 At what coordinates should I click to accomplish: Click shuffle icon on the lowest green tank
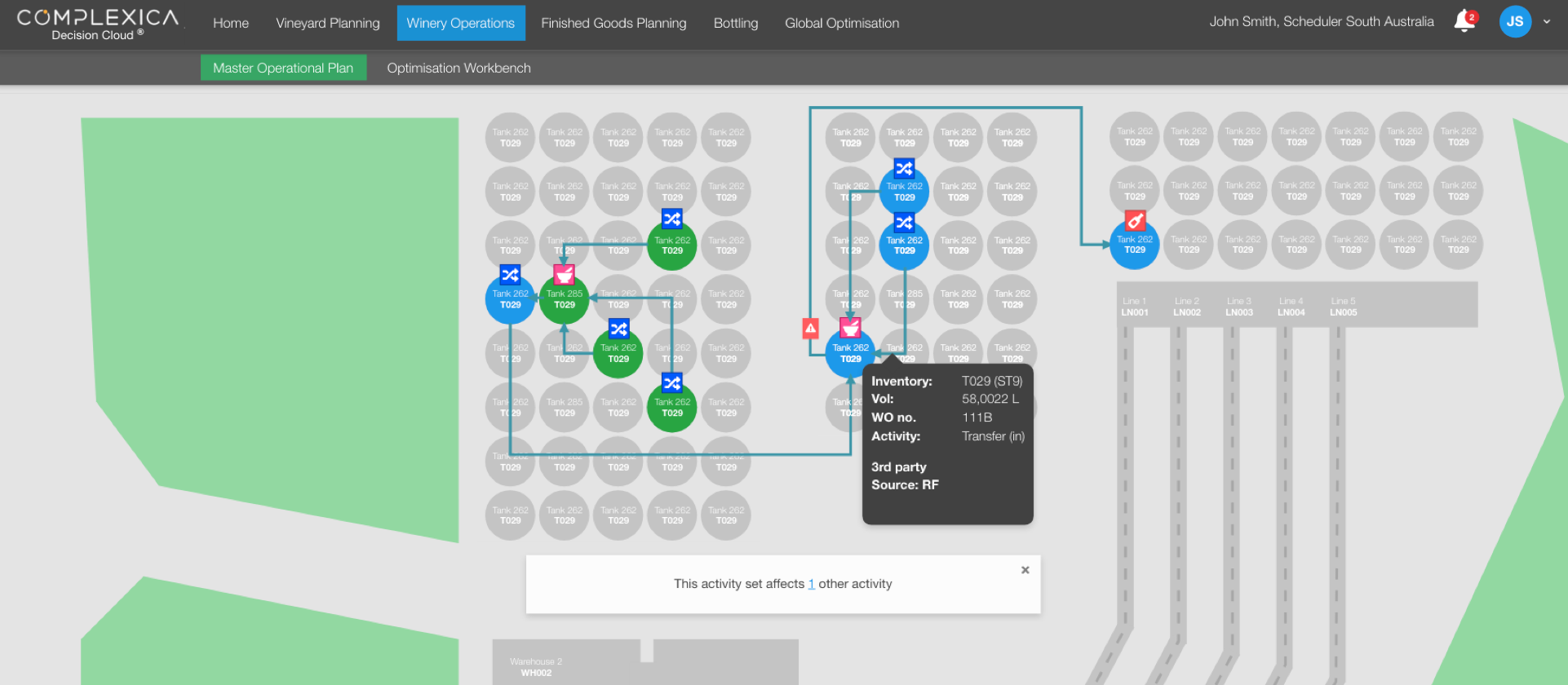[x=672, y=382]
